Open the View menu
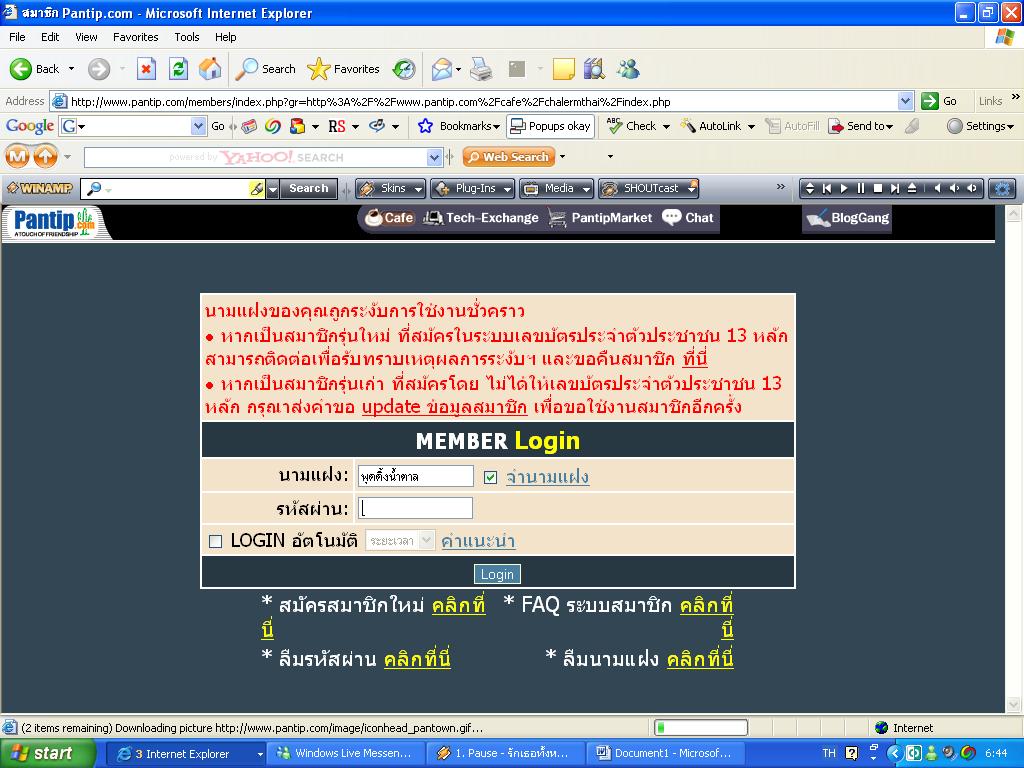The height and width of the screenshot is (768, 1024). point(86,37)
